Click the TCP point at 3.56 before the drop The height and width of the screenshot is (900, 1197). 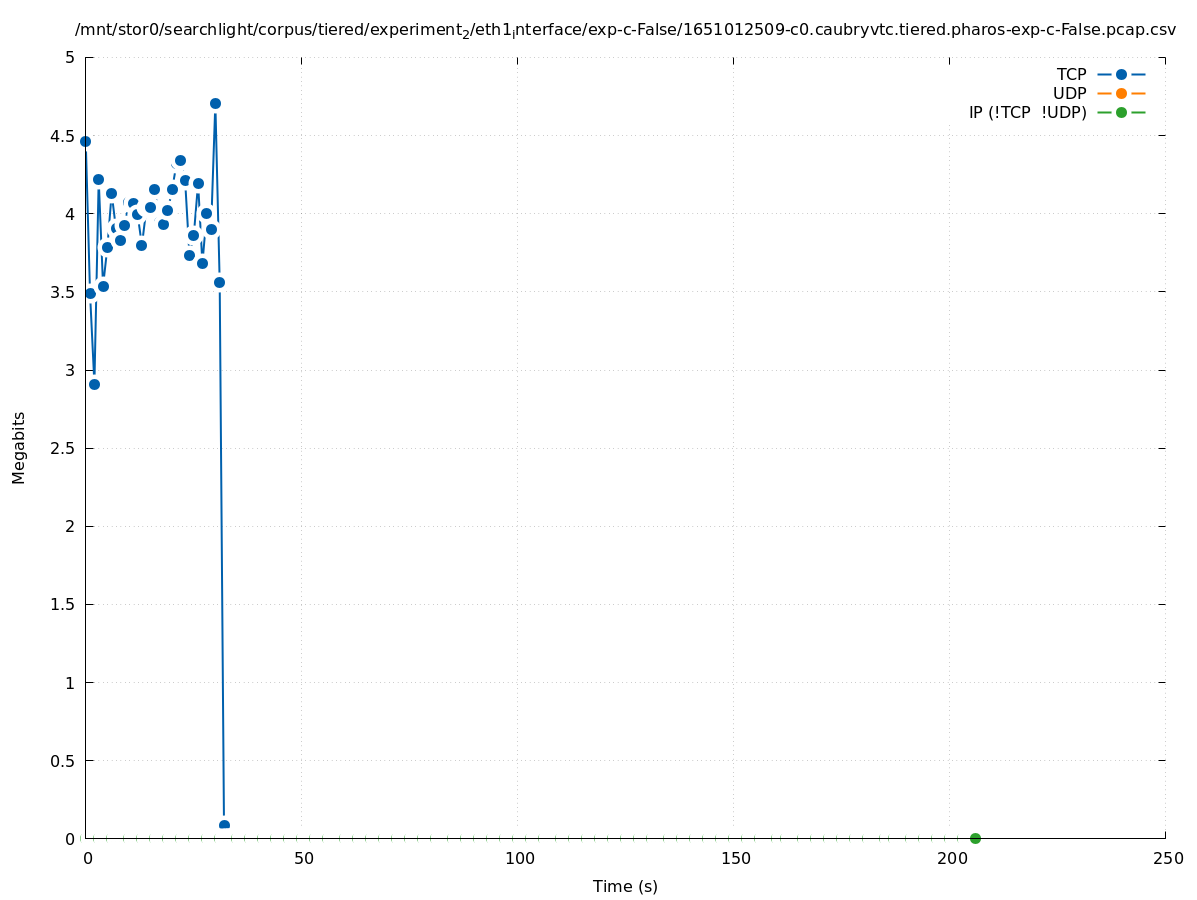click(219, 282)
